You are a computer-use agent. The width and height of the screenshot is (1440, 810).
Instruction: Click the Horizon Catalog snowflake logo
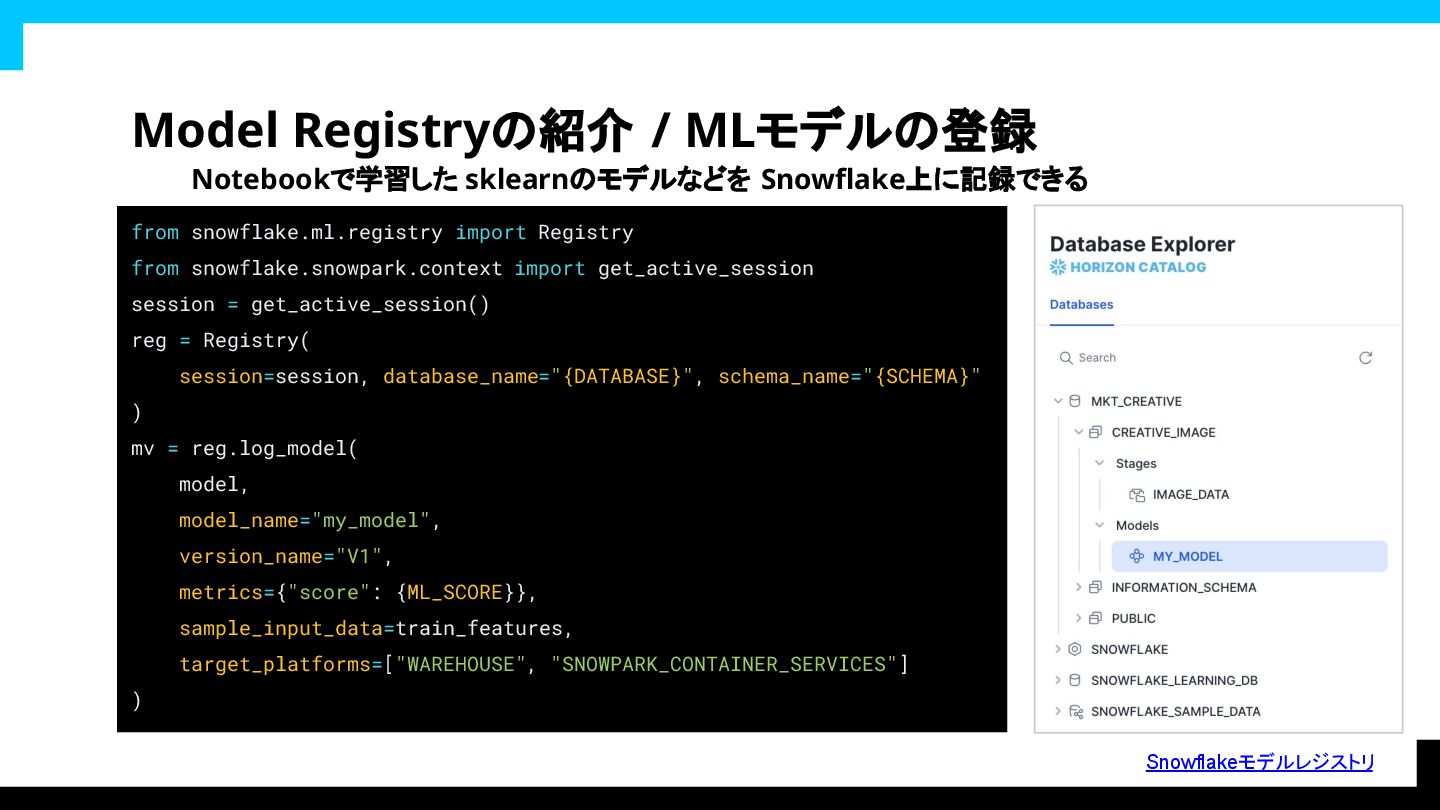pos(1058,267)
